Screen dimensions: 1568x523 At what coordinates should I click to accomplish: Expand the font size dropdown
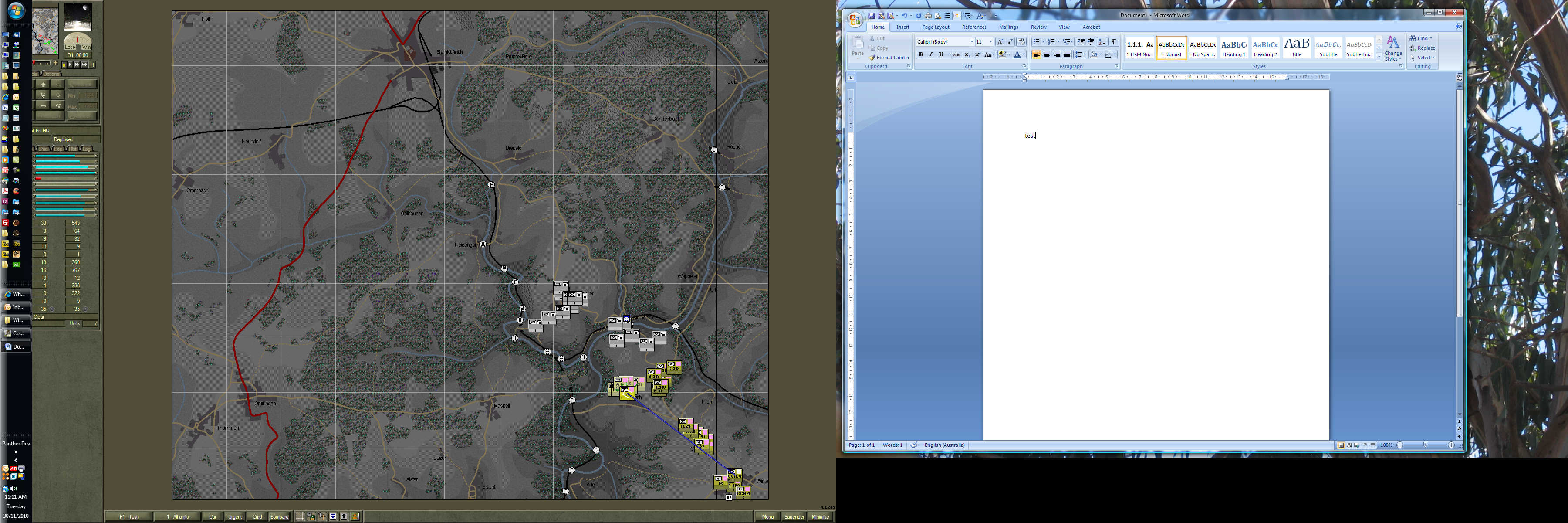[x=990, y=42]
